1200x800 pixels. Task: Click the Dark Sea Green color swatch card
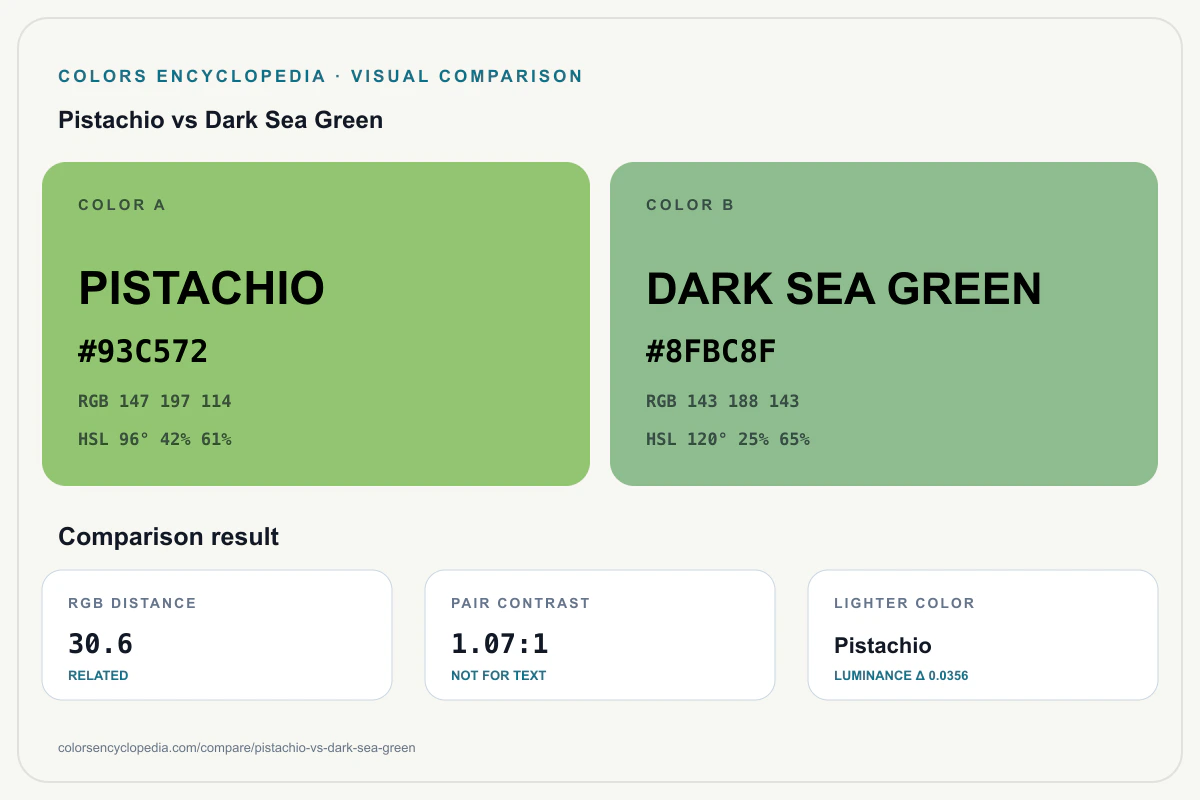[x=884, y=324]
